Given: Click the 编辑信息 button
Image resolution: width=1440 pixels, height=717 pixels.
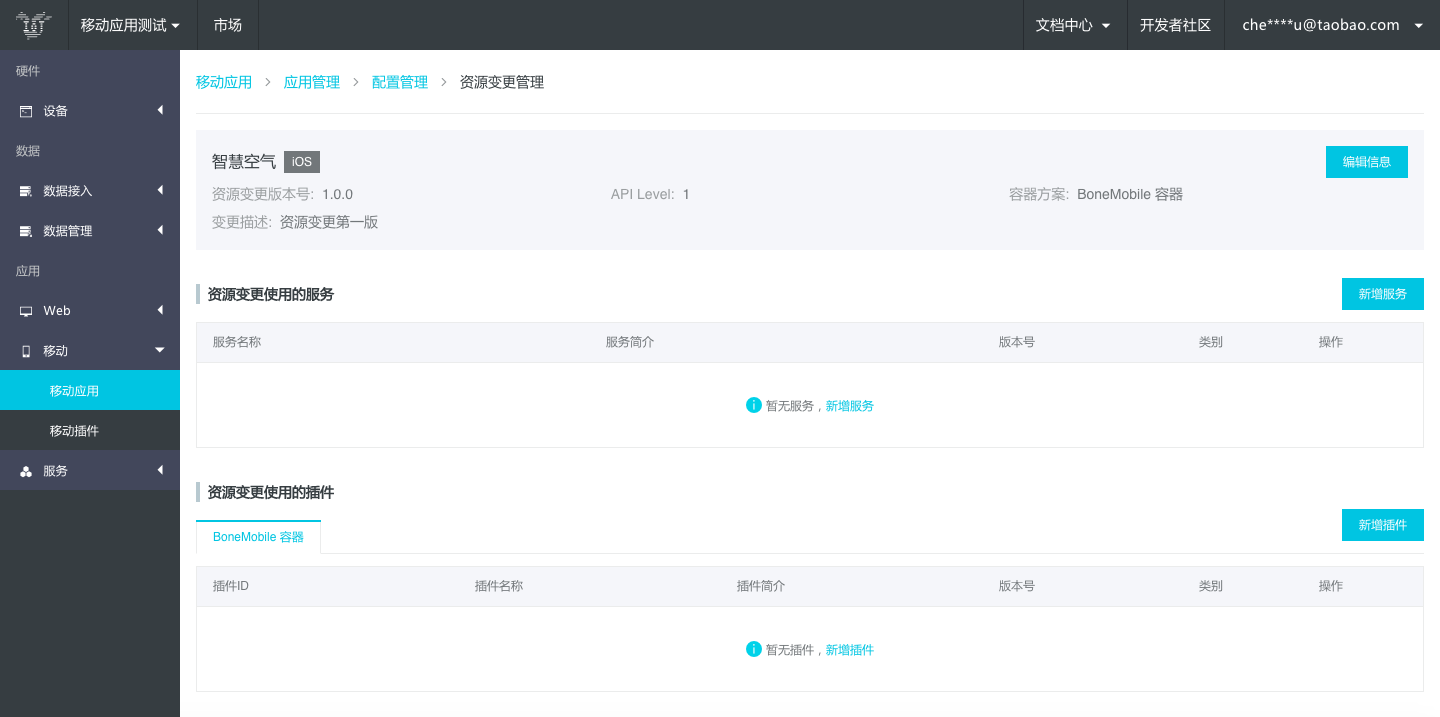Looking at the screenshot, I should pyautogui.click(x=1366, y=162).
